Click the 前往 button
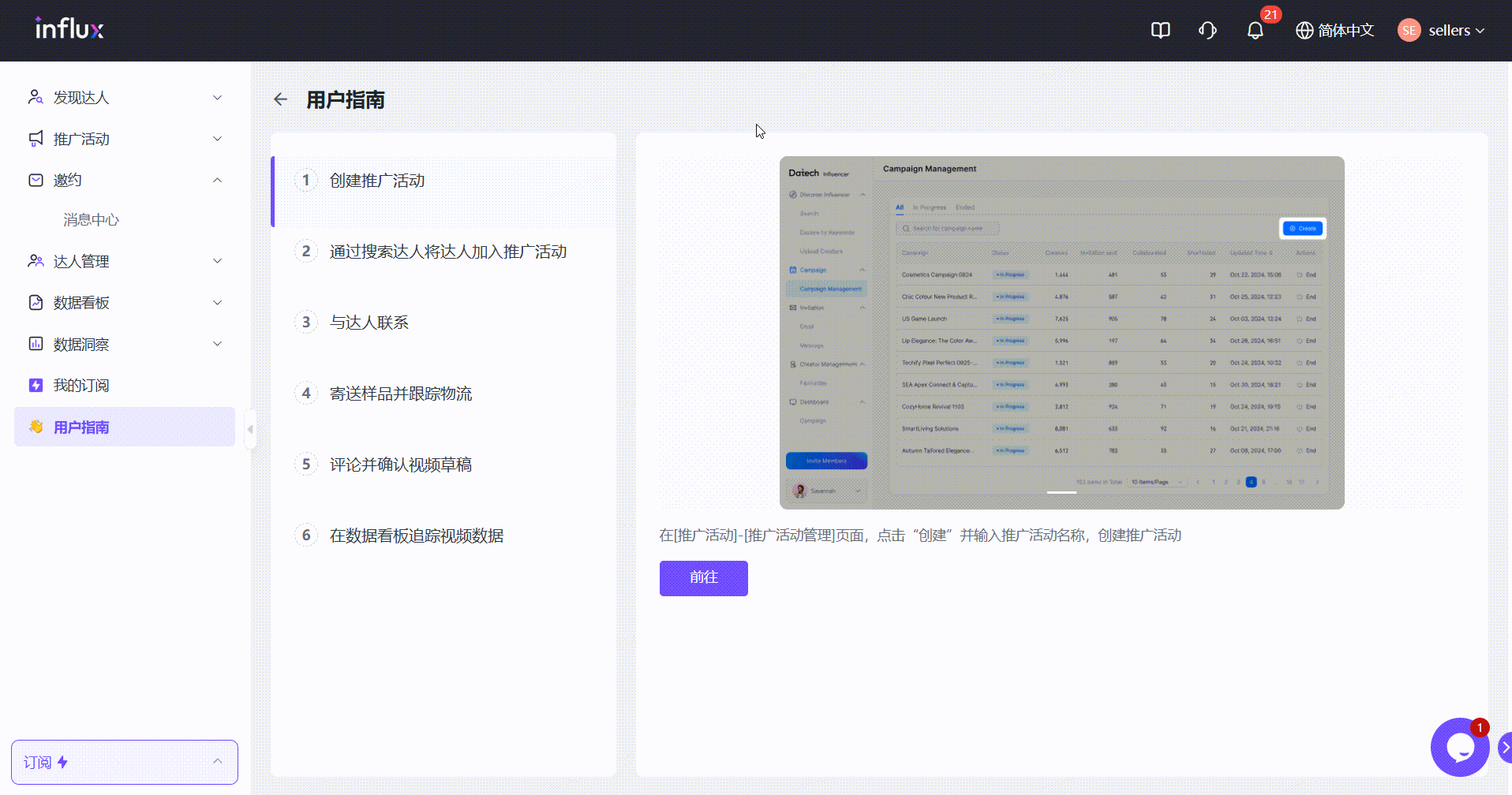1512x795 pixels. 703,578
